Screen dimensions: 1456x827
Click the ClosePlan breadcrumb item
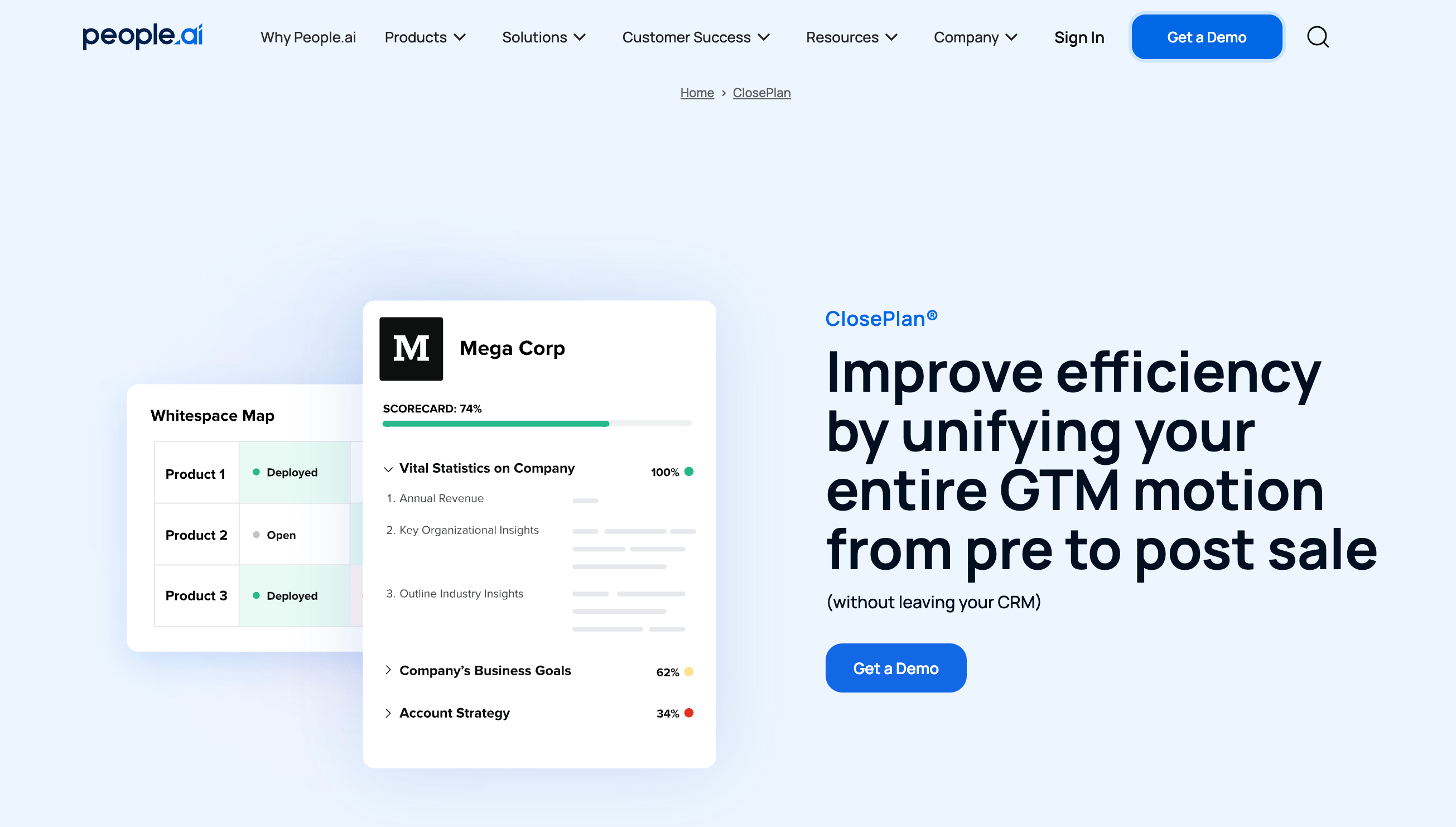coord(762,92)
